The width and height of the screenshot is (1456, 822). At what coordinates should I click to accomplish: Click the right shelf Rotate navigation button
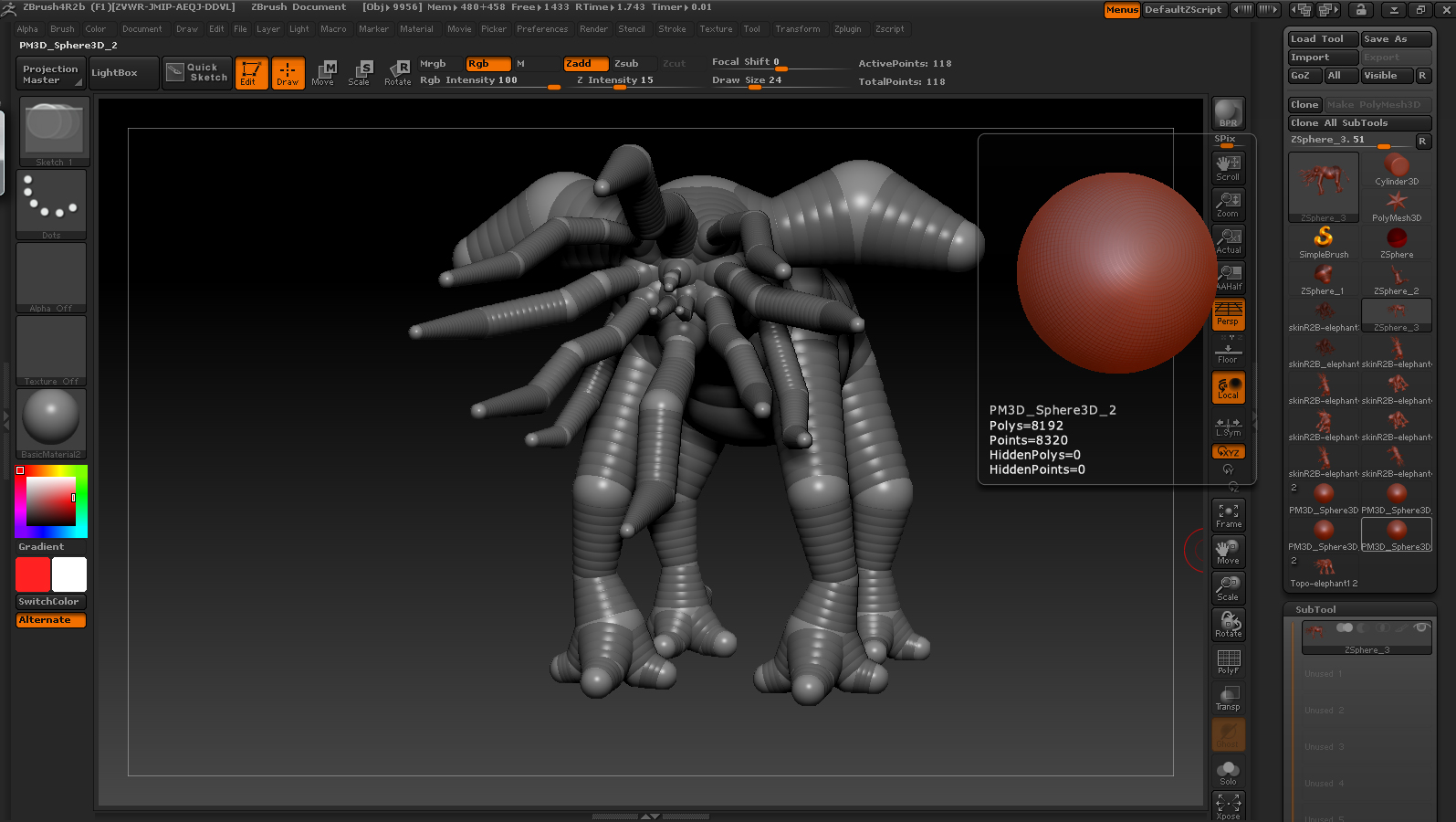[x=1229, y=625]
